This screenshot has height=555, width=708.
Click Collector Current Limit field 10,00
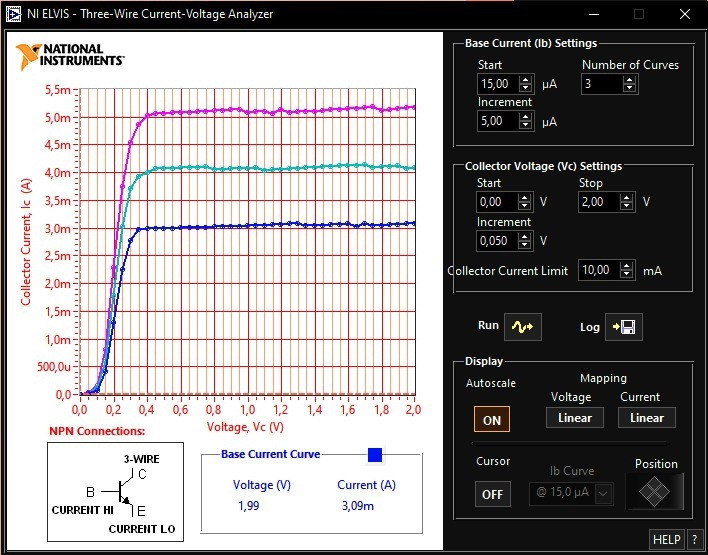coord(600,271)
